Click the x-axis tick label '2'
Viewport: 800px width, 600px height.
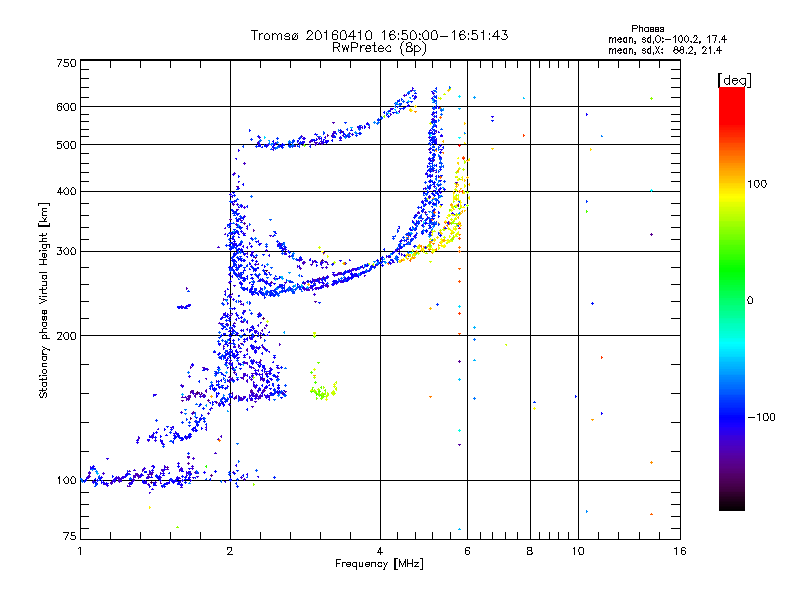[230, 551]
